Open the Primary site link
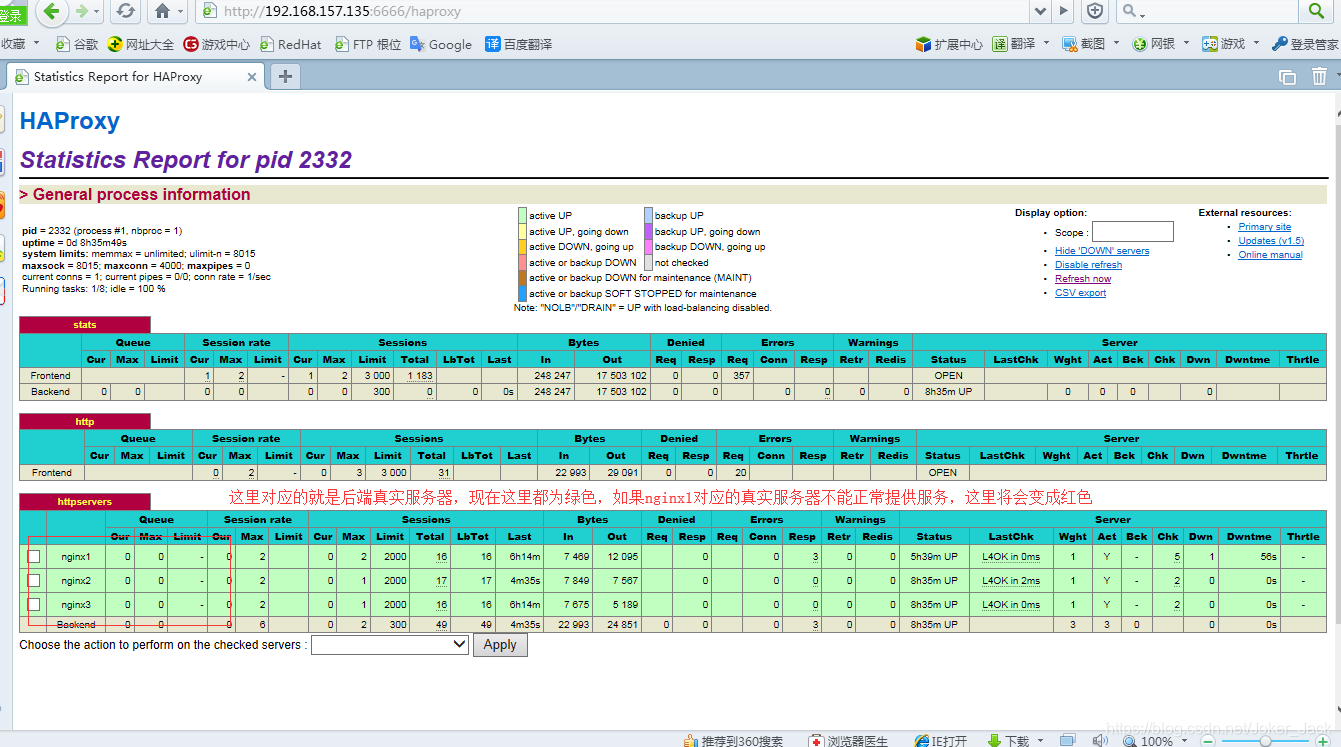Screen dimensions: 1341x747 pos(1265,227)
